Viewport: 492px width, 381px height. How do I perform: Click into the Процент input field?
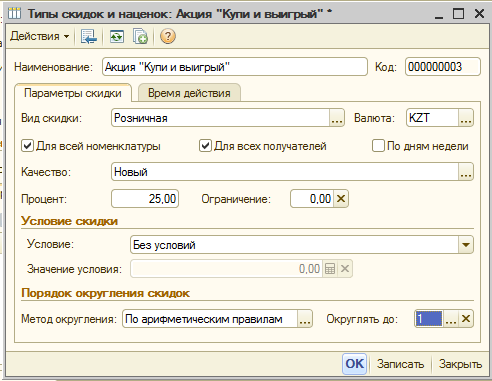point(145,199)
